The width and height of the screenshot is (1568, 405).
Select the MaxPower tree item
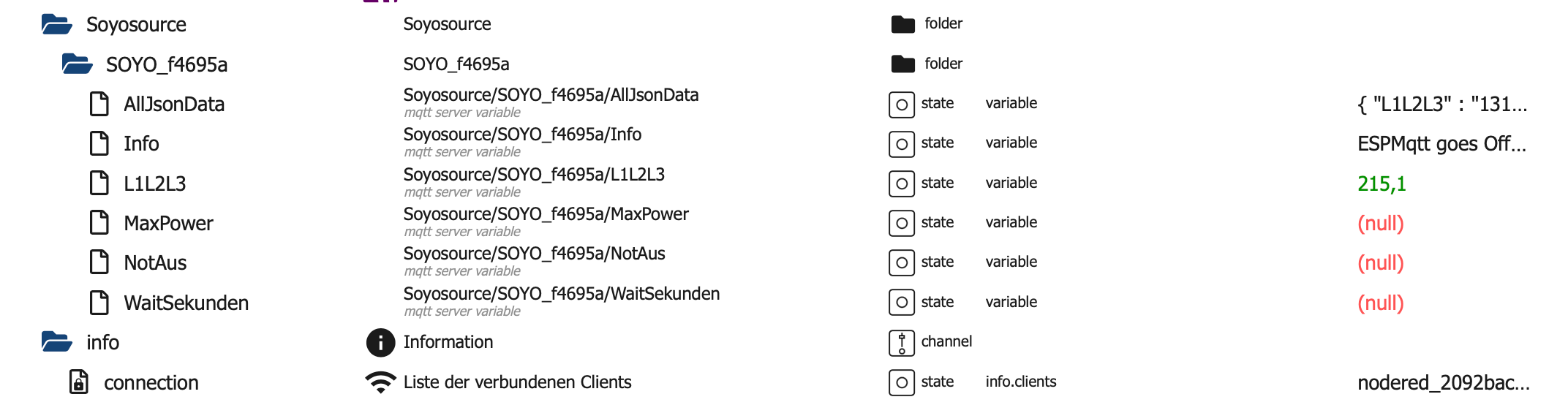(x=168, y=223)
